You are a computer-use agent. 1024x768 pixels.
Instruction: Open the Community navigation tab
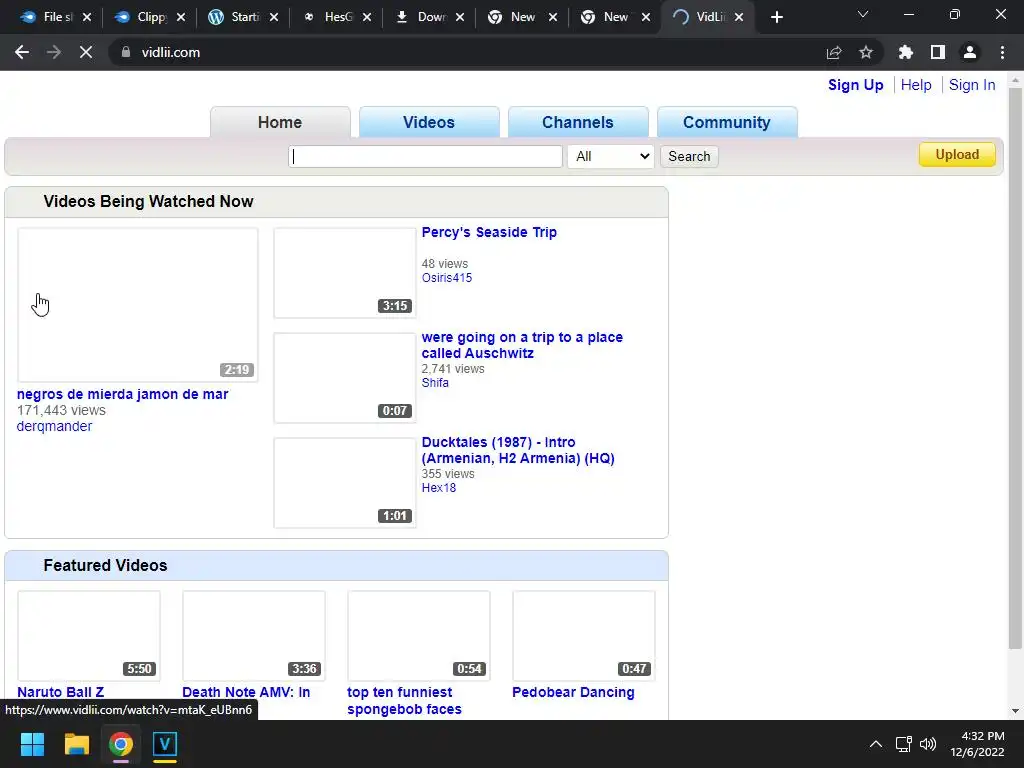727,122
